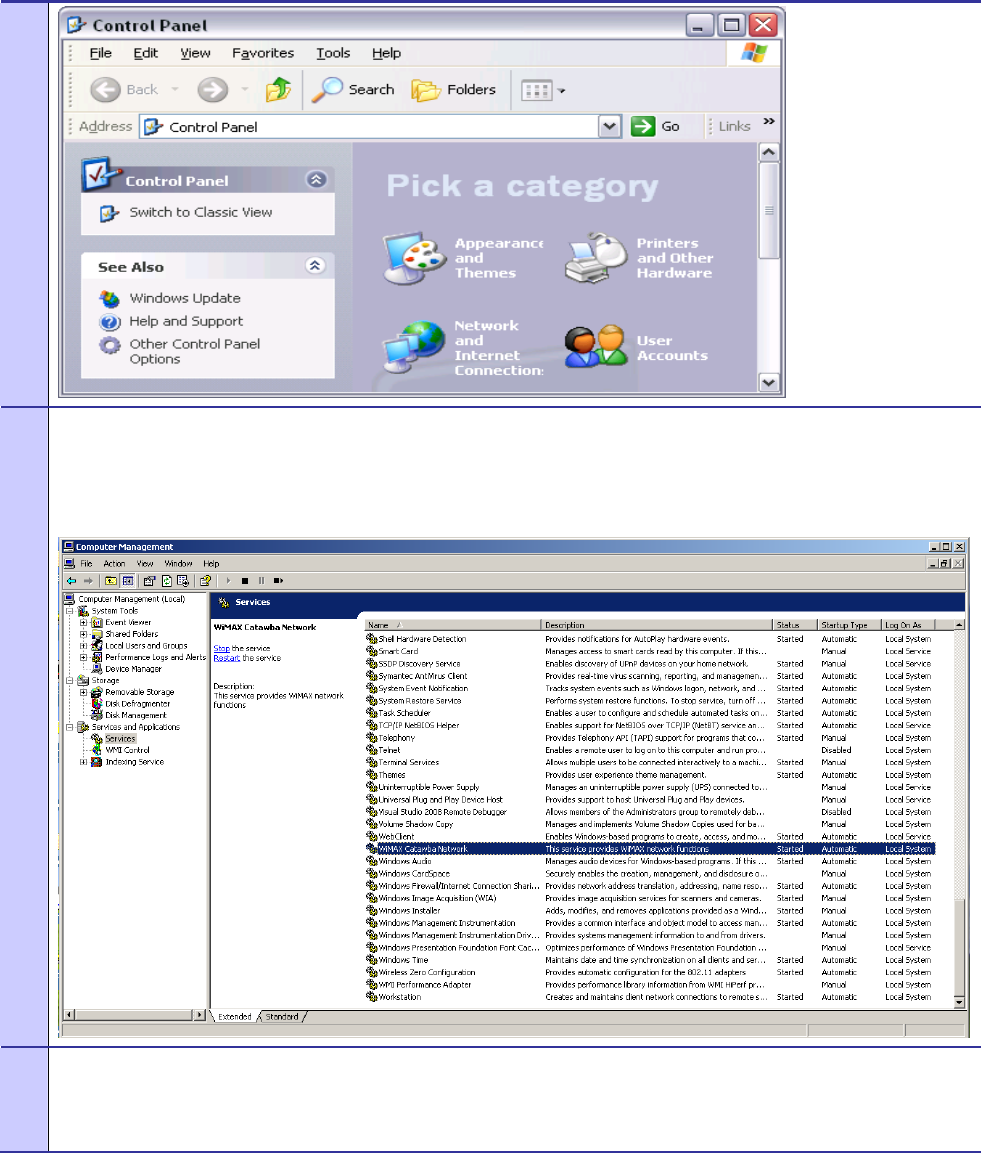Viewport: 981px width, 1153px height.
Task: Expand the Links toolbar chevron
Action: point(769,121)
